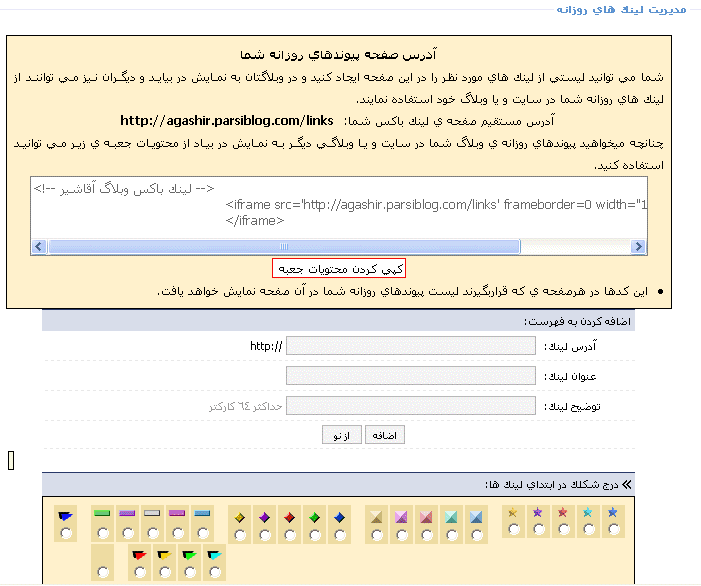Click the red flag arrow icon
Viewport: 701px width, 586px height.
point(139,555)
